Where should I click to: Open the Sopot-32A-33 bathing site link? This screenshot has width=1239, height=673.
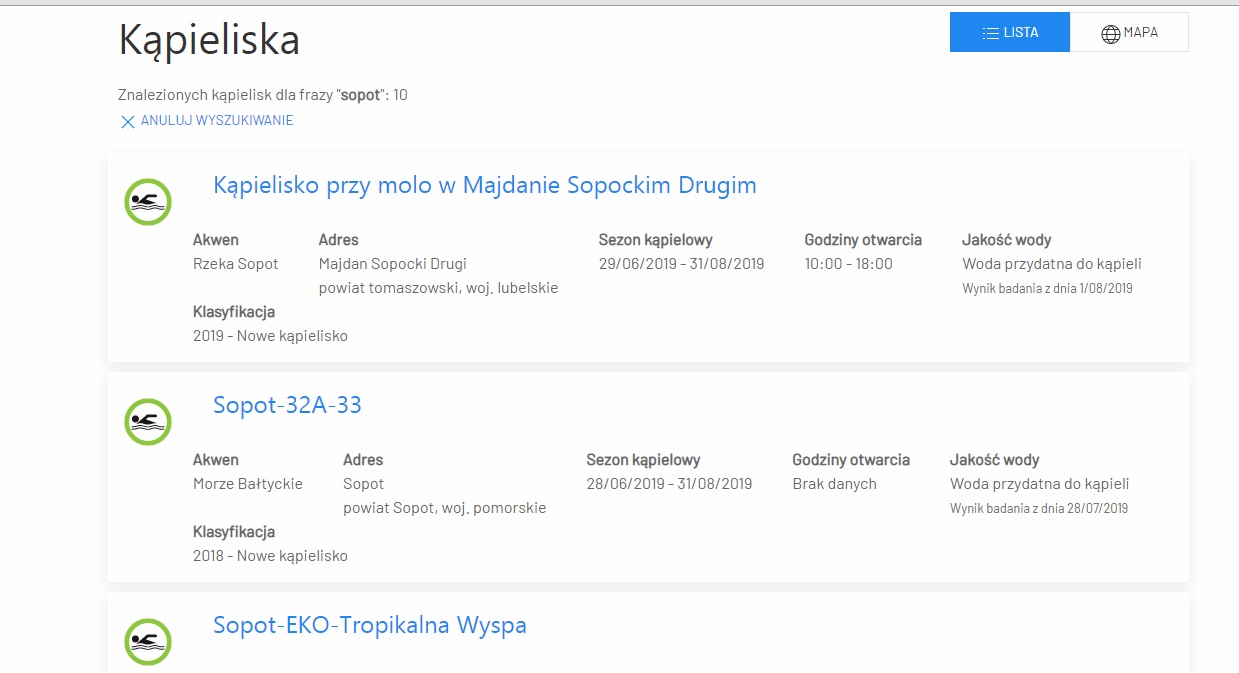(287, 405)
